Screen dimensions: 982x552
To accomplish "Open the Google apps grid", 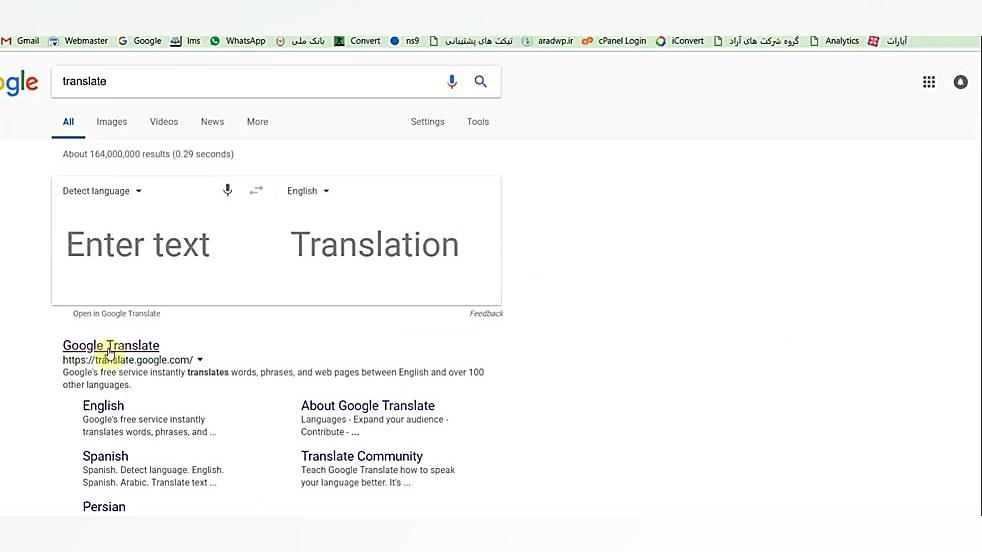I will click(x=929, y=82).
